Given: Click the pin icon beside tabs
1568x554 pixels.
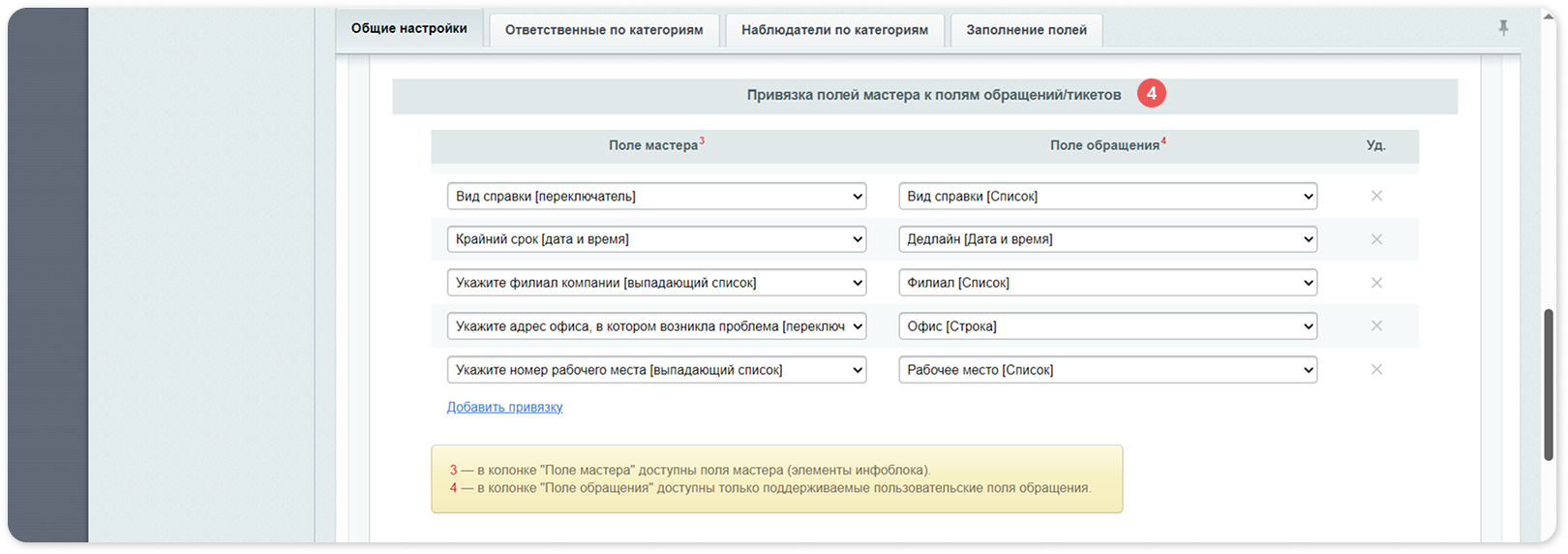Looking at the screenshot, I should click(x=1503, y=28).
